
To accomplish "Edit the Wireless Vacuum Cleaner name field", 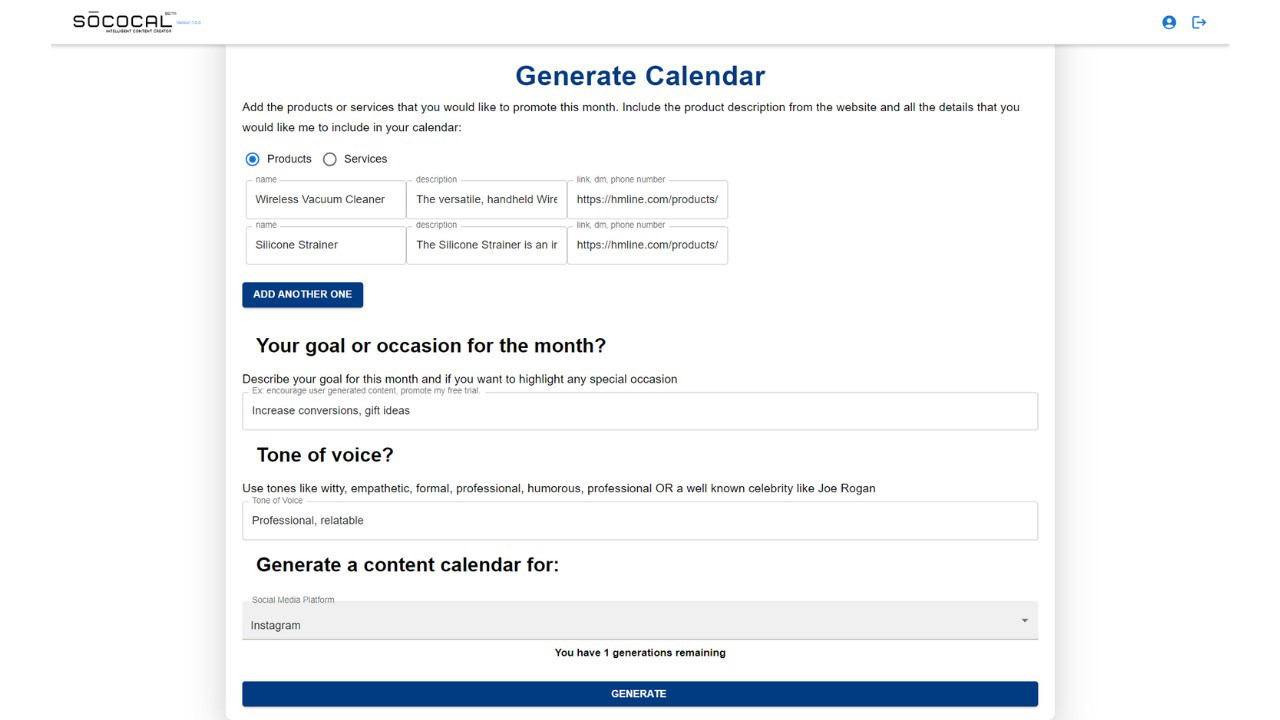I will coord(325,200).
